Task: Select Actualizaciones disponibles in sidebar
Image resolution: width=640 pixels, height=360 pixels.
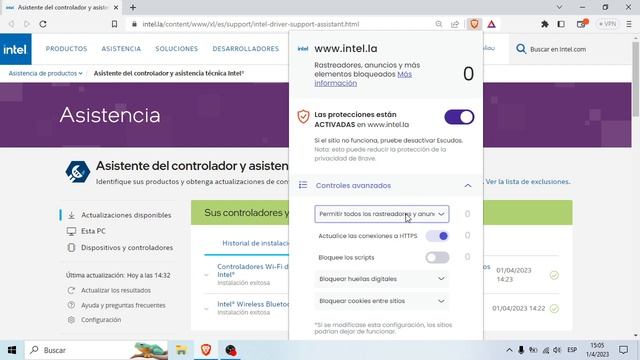Action: point(126,215)
